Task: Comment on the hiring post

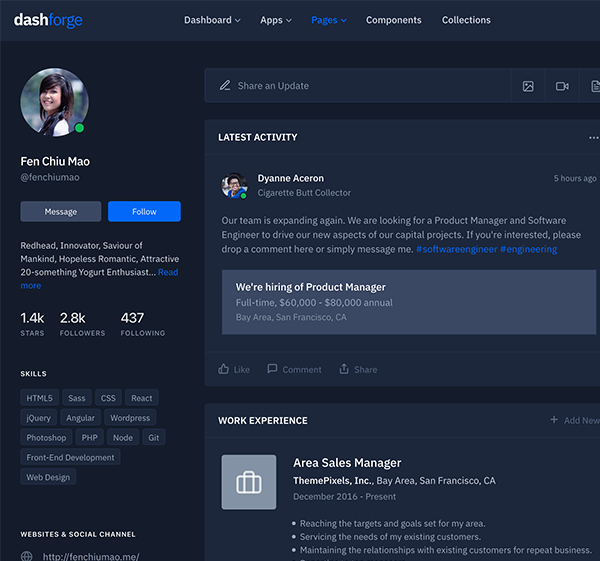Action: click(294, 369)
